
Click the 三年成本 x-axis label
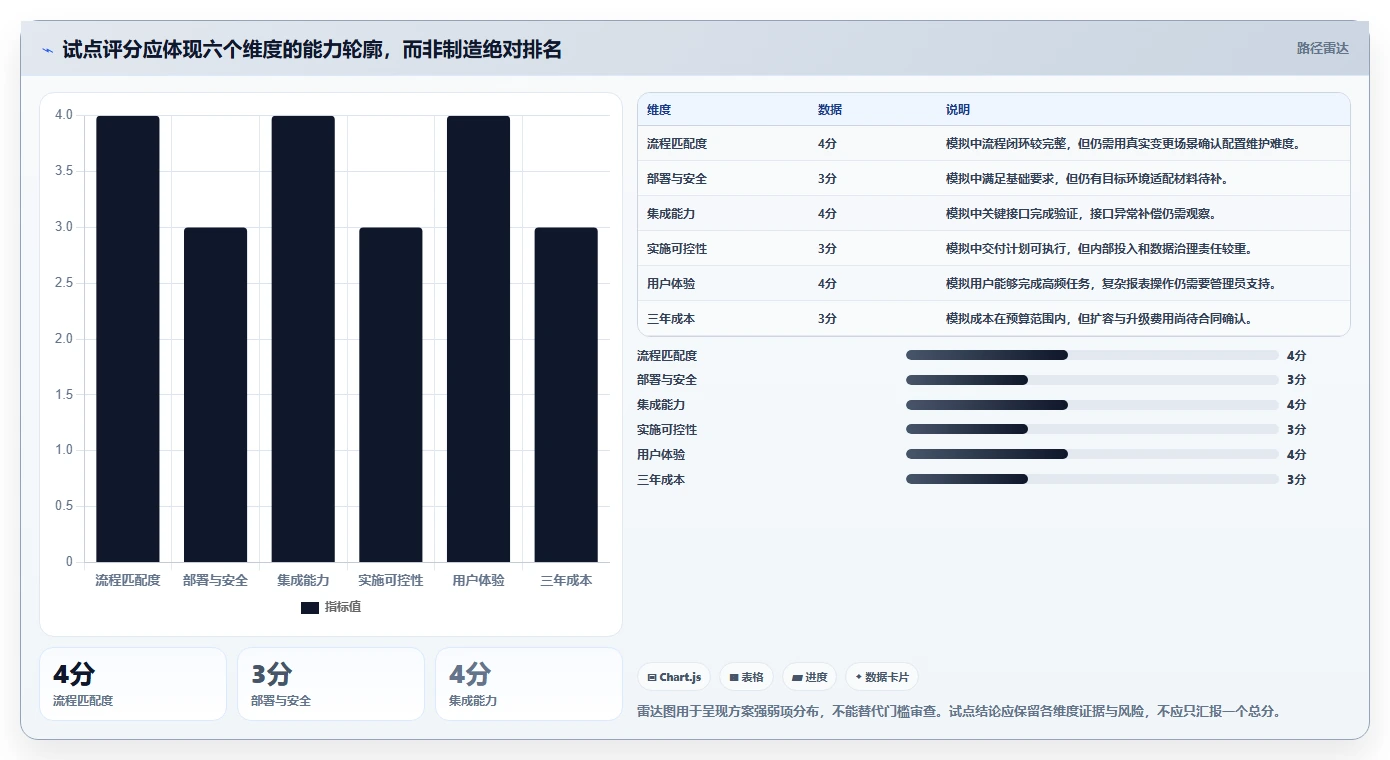tap(566, 580)
